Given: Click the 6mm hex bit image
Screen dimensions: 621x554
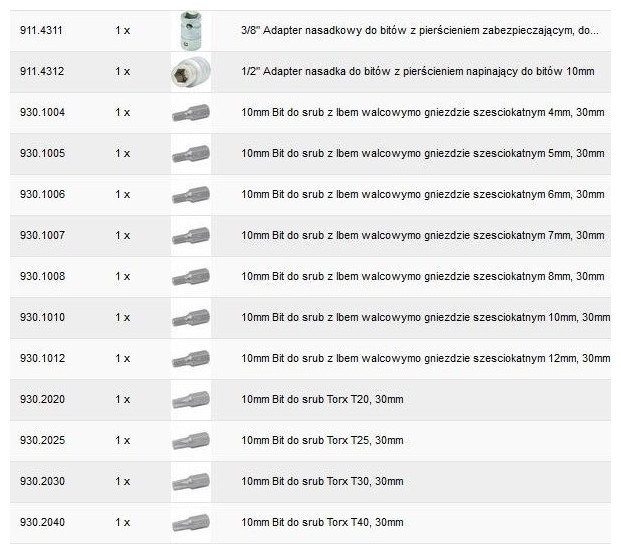Looking at the screenshot, I should point(190,194).
